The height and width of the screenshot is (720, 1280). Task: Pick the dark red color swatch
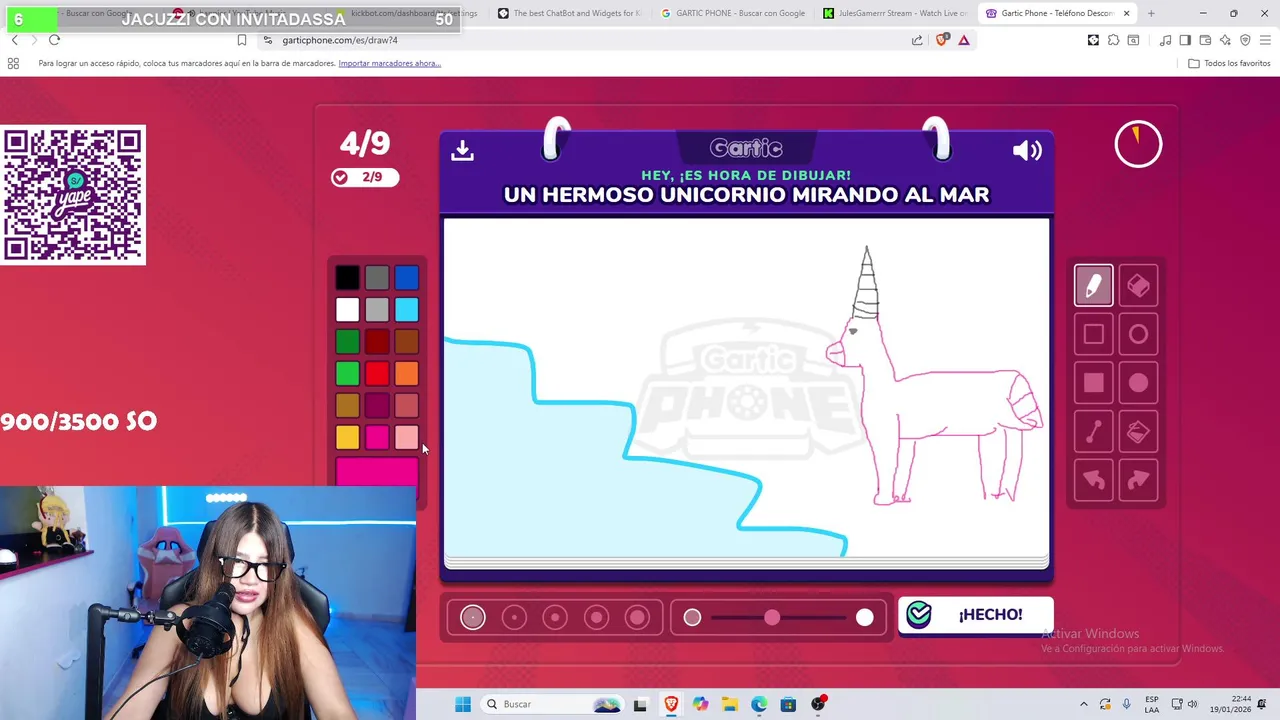click(377, 342)
